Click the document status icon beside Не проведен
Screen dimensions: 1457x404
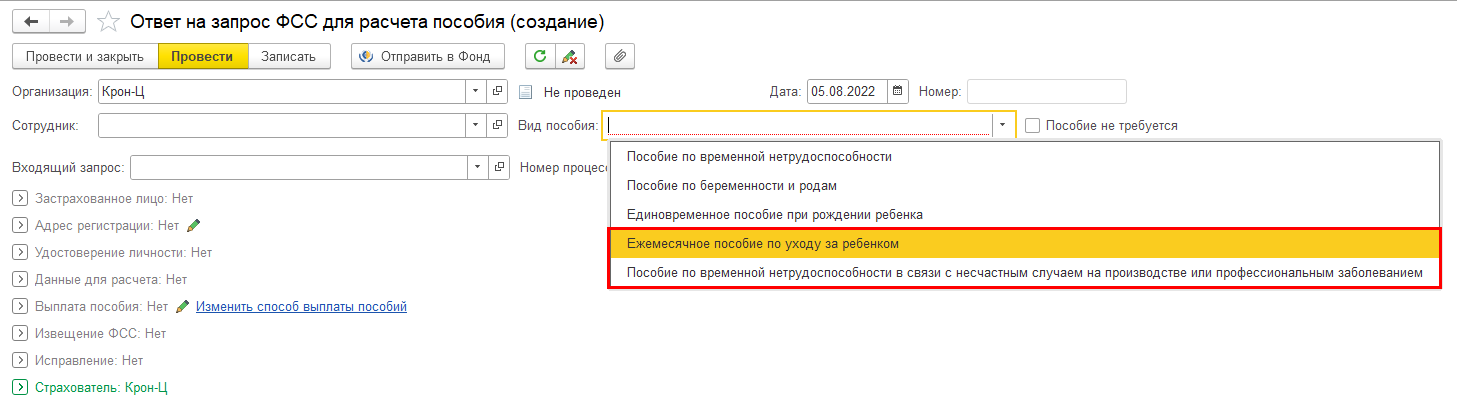point(527,92)
